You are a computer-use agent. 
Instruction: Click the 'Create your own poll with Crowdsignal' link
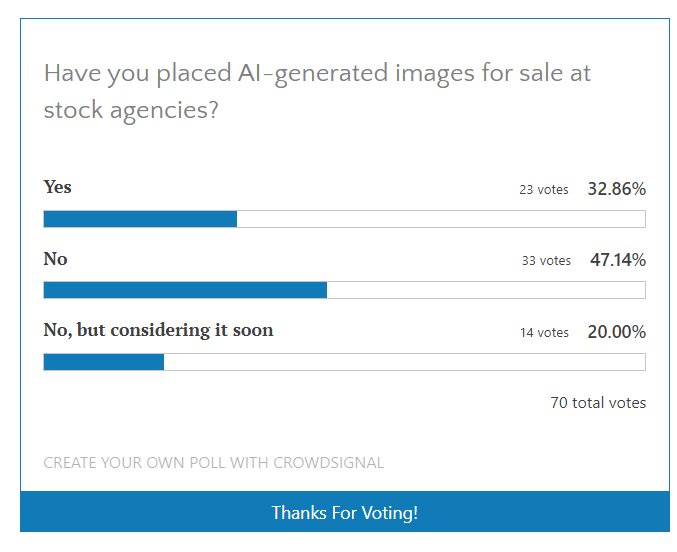[x=213, y=463]
